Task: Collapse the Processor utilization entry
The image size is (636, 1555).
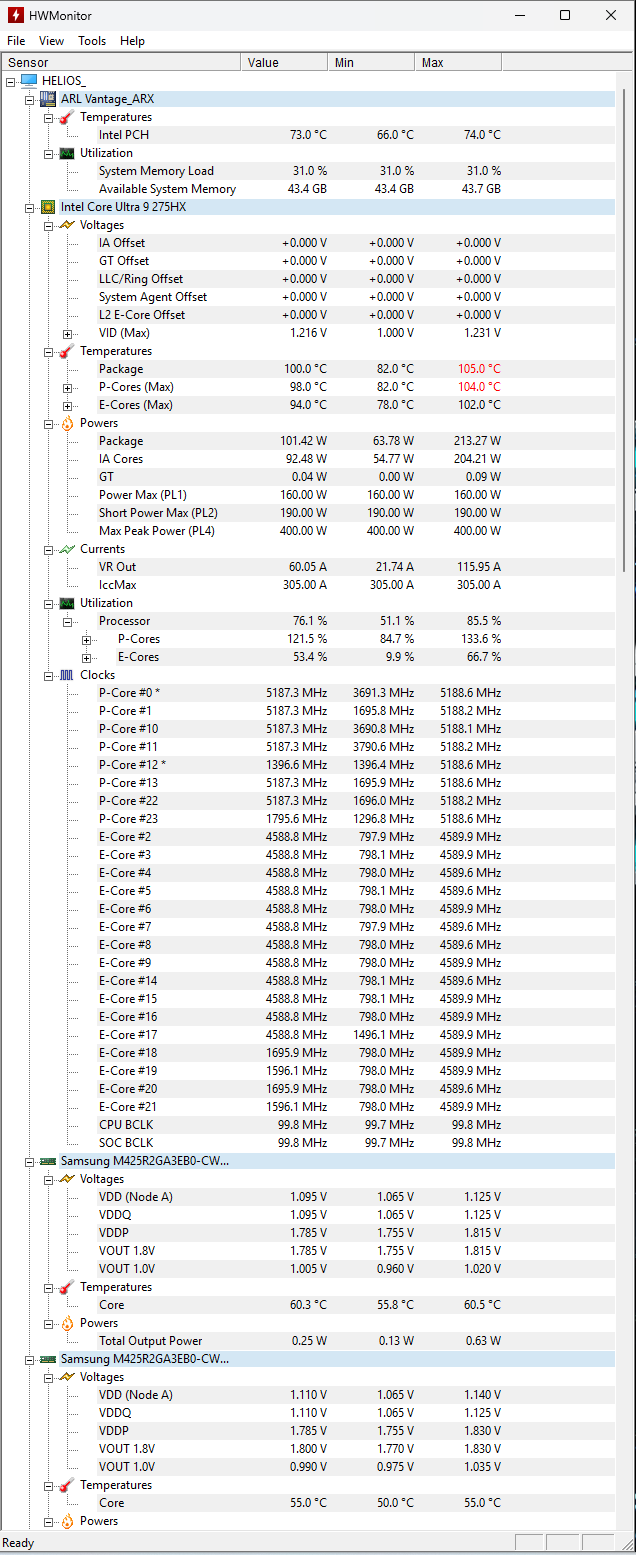Action: [x=67, y=621]
